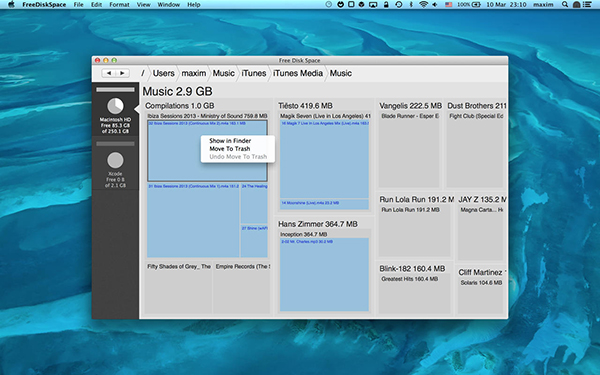Click the Inception 364.7 MB album label
This screenshot has height=375, width=600.
[x=303, y=234]
